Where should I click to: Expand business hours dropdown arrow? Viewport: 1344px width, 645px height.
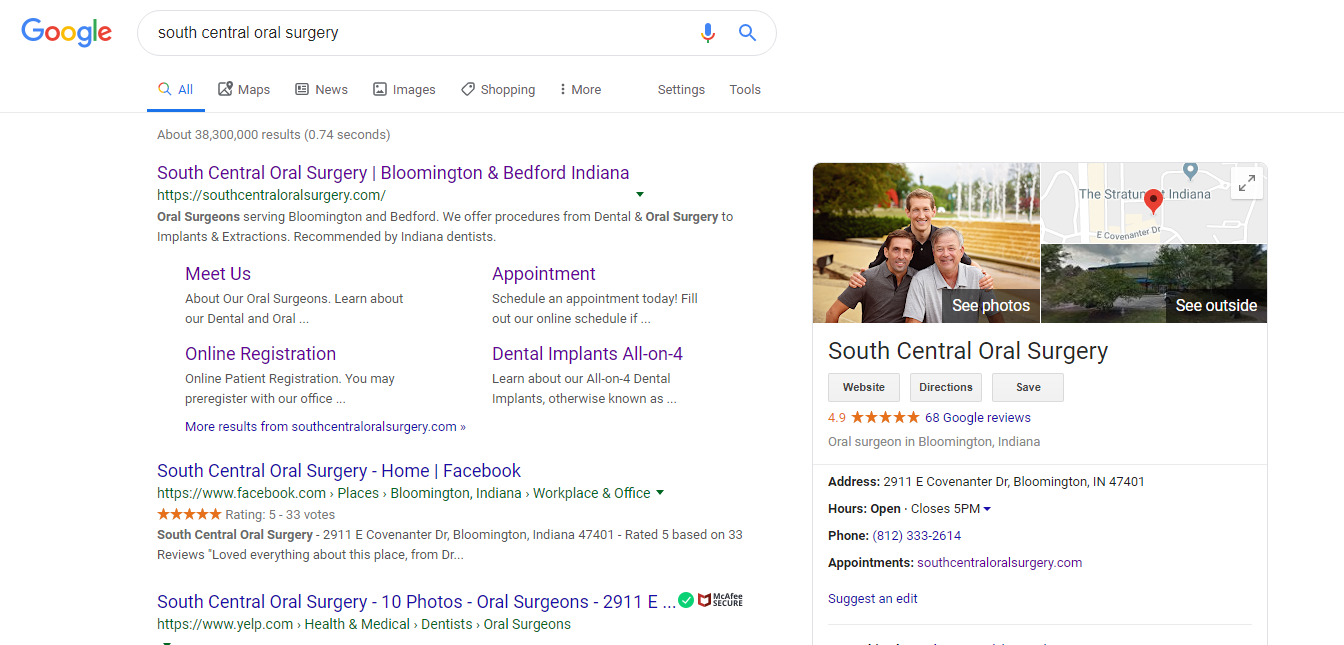(987, 509)
